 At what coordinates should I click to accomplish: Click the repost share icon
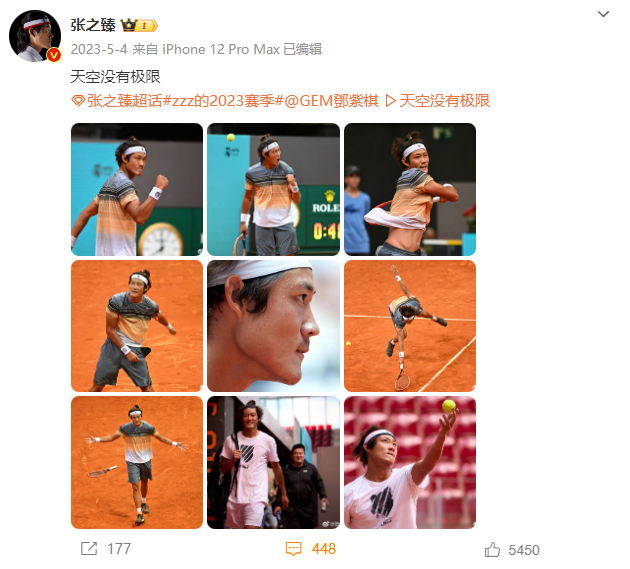(89, 549)
